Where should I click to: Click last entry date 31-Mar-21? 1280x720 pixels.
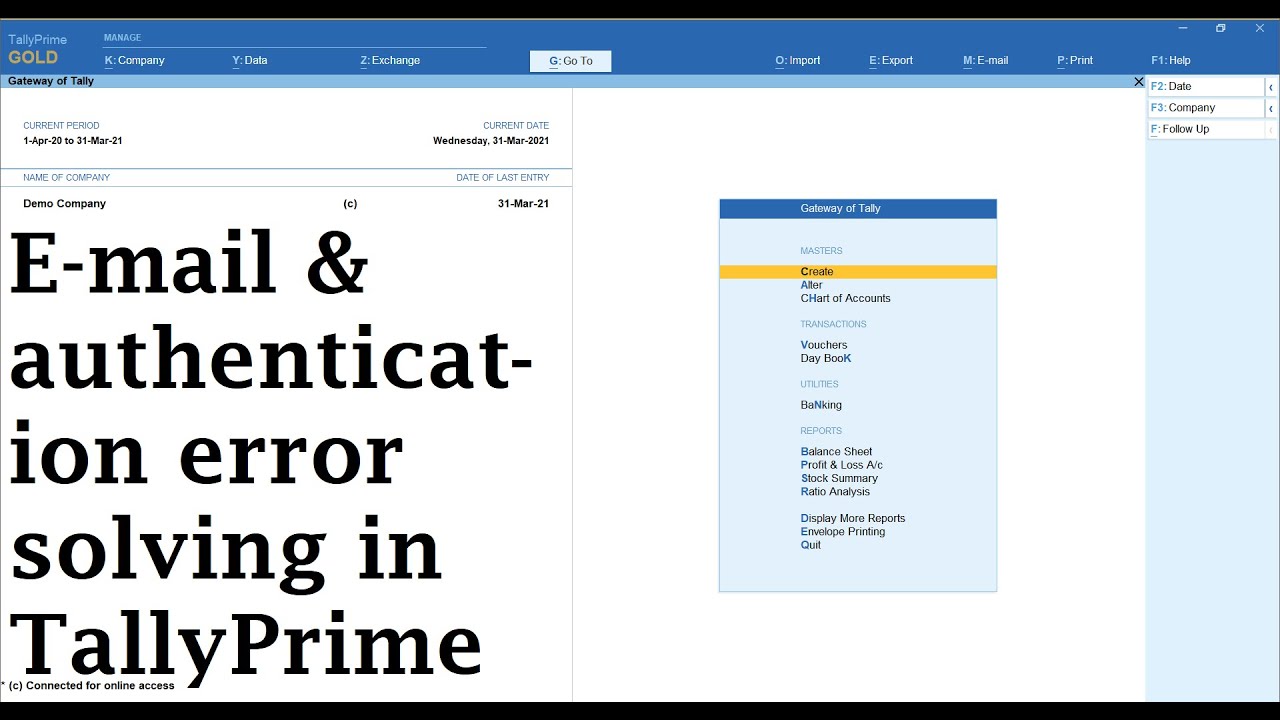(523, 203)
